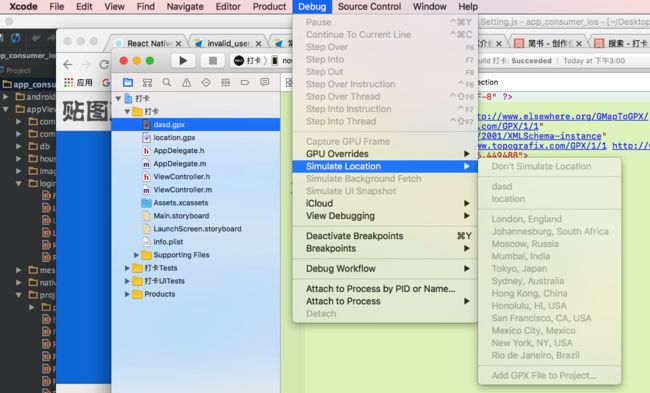This screenshot has width=650, height=393.
Task: Select location.gpx file
Action: 174,137
